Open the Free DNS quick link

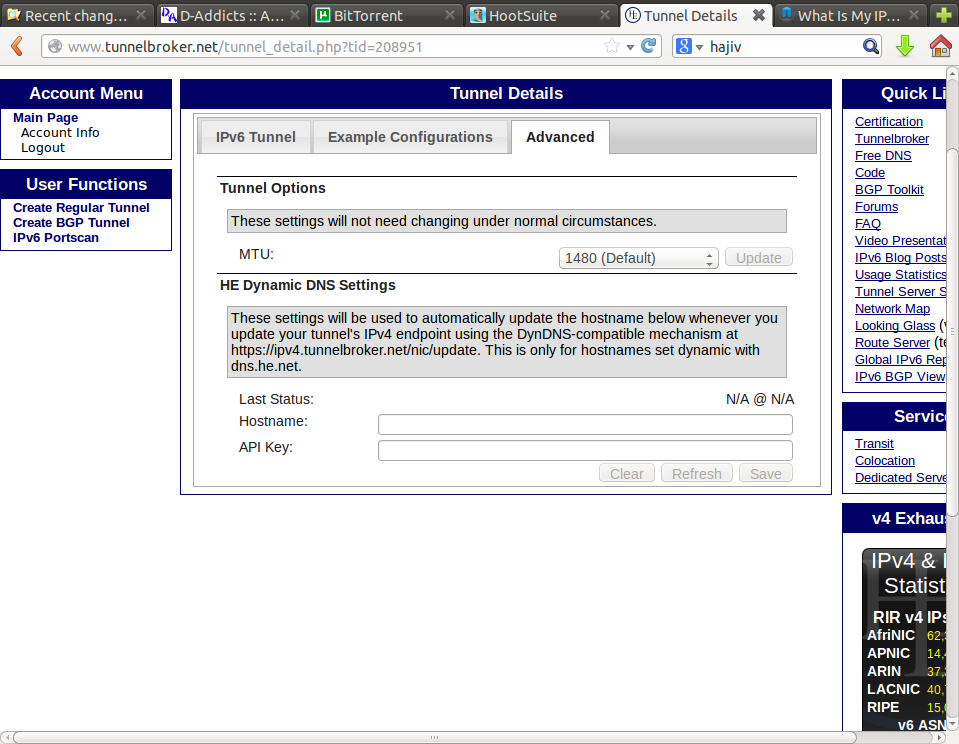883,156
